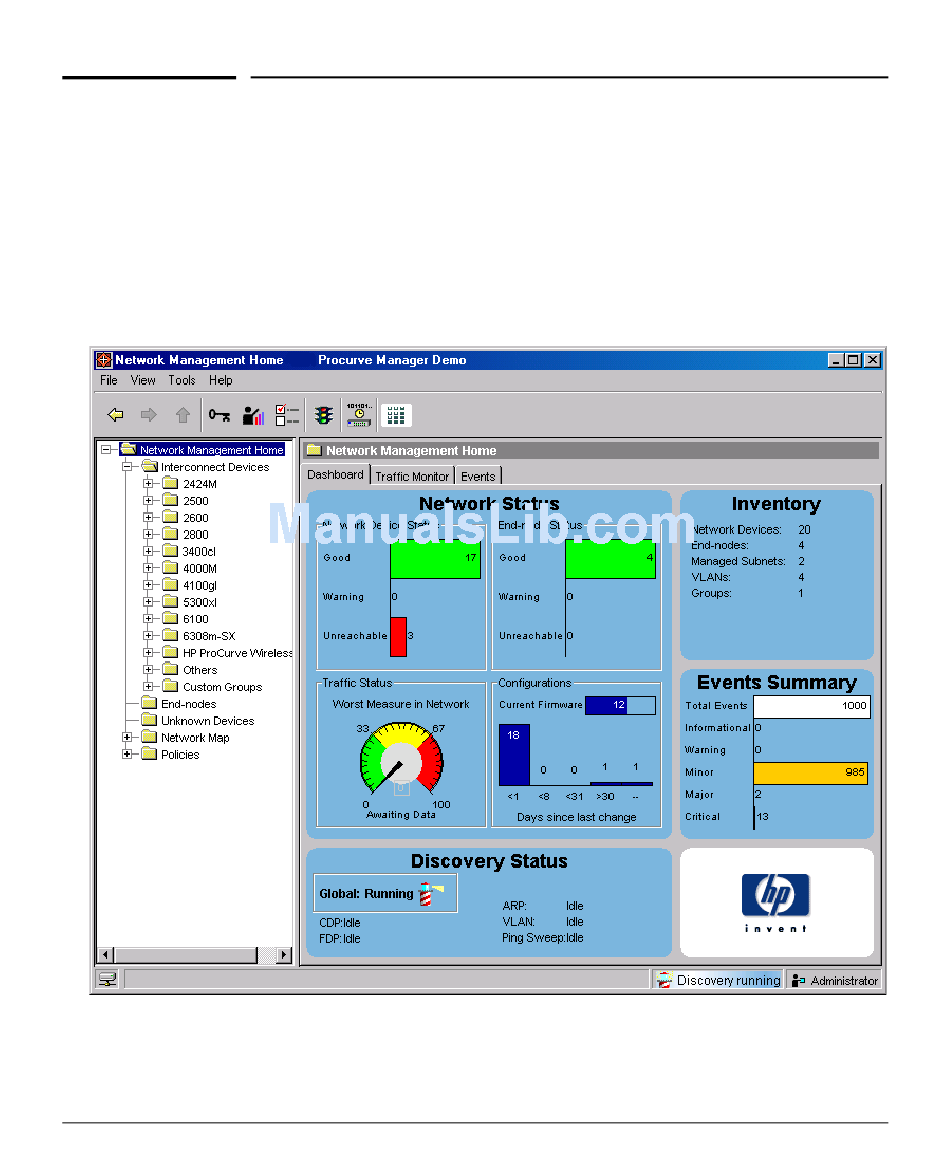The height and width of the screenshot is (1157, 950).
Task: Expand the 2600 folder node
Action: (x=148, y=517)
